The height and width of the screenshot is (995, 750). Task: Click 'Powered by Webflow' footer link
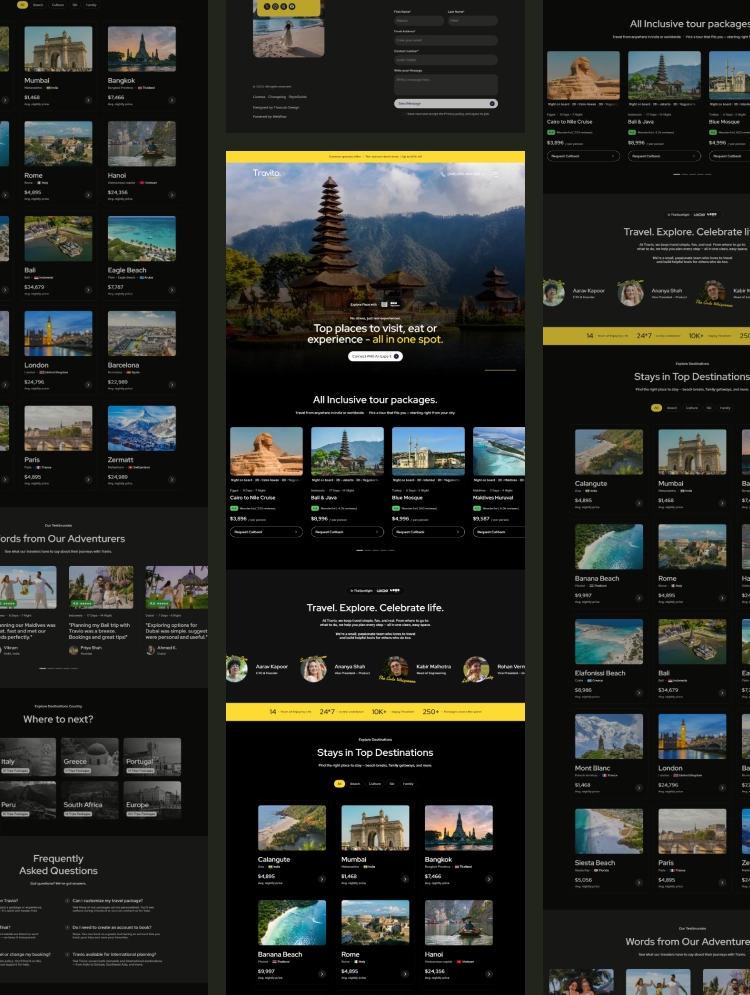(270, 117)
